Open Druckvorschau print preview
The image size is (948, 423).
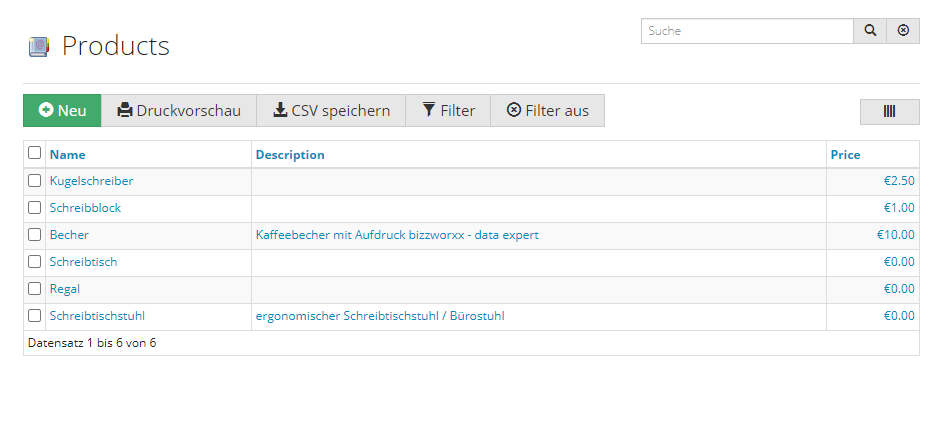pos(179,111)
